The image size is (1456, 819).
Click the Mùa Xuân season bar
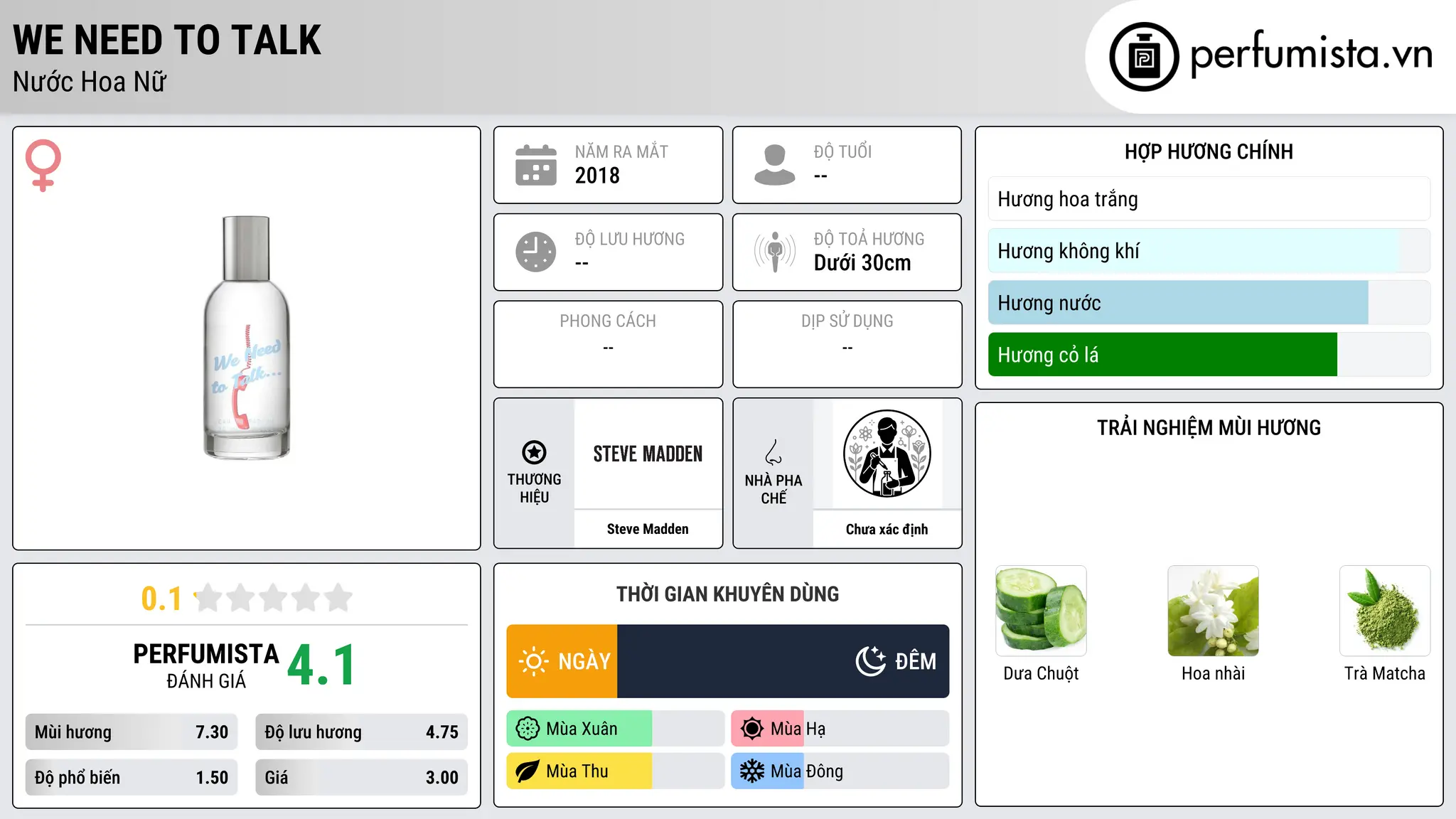pyautogui.click(x=615, y=729)
